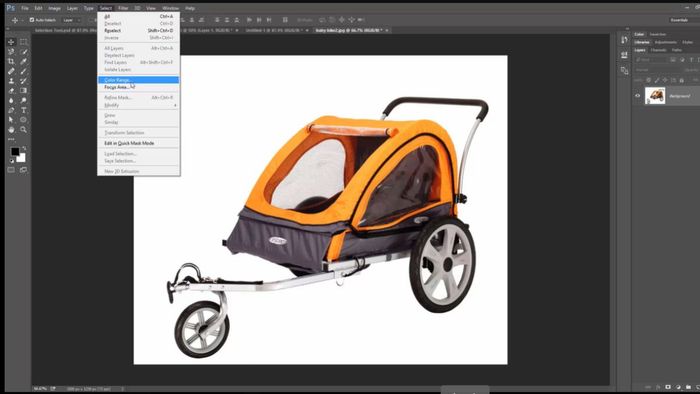The image size is (700, 394).
Task: Select the Clone Stamp tool
Action: click(11, 81)
